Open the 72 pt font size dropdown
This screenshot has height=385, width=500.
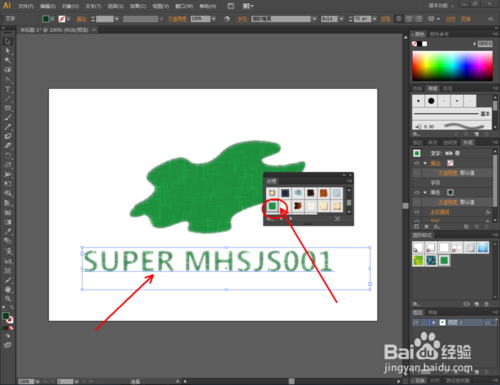pos(375,19)
